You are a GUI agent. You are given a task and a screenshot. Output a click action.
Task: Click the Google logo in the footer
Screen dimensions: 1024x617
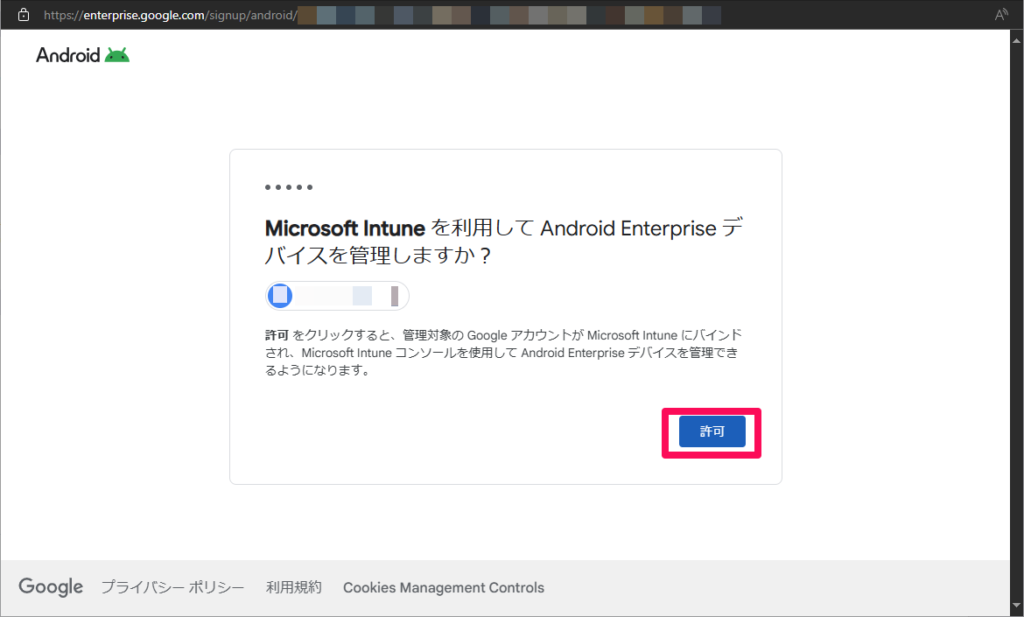pyautogui.click(x=51, y=587)
